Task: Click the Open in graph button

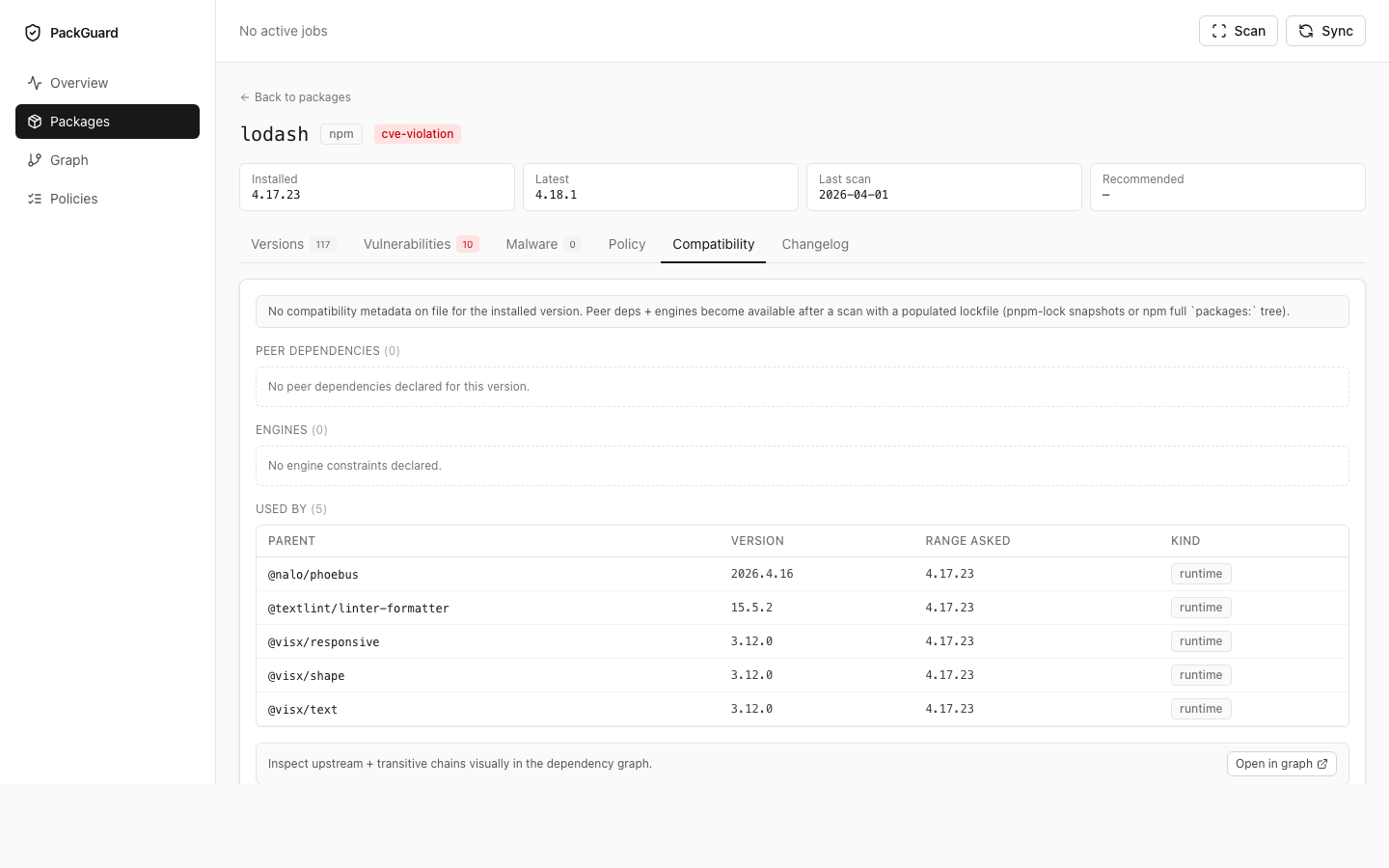Action: [x=1282, y=764]
